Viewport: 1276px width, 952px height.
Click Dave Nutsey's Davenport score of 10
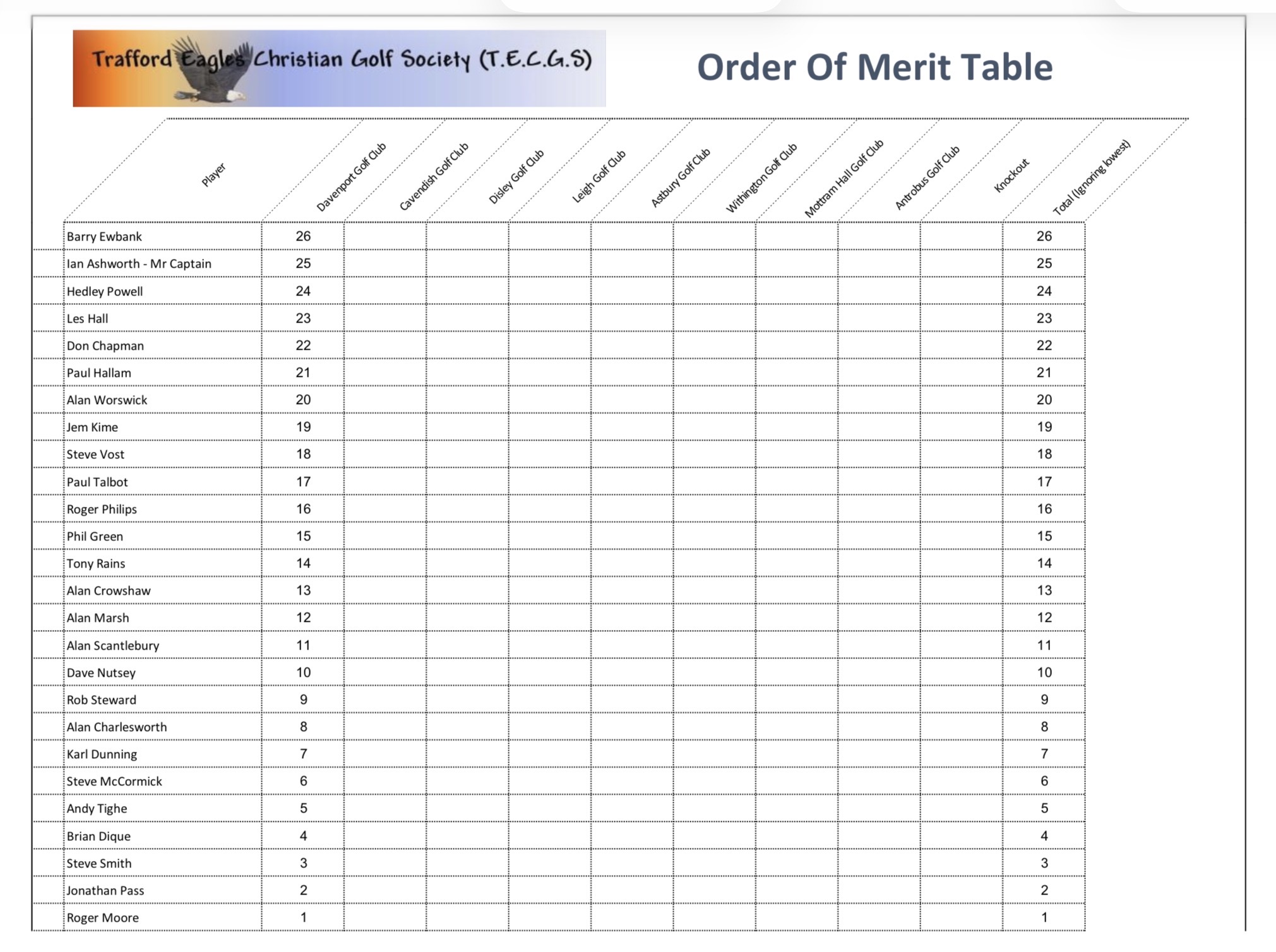[303, 673]
